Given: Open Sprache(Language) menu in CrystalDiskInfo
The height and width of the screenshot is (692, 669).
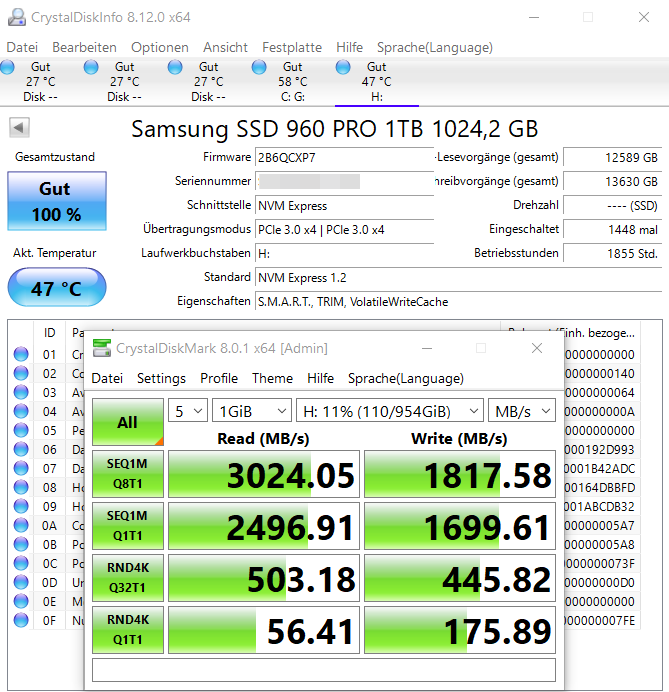Looking at the screenshot, I should point(435,47).
